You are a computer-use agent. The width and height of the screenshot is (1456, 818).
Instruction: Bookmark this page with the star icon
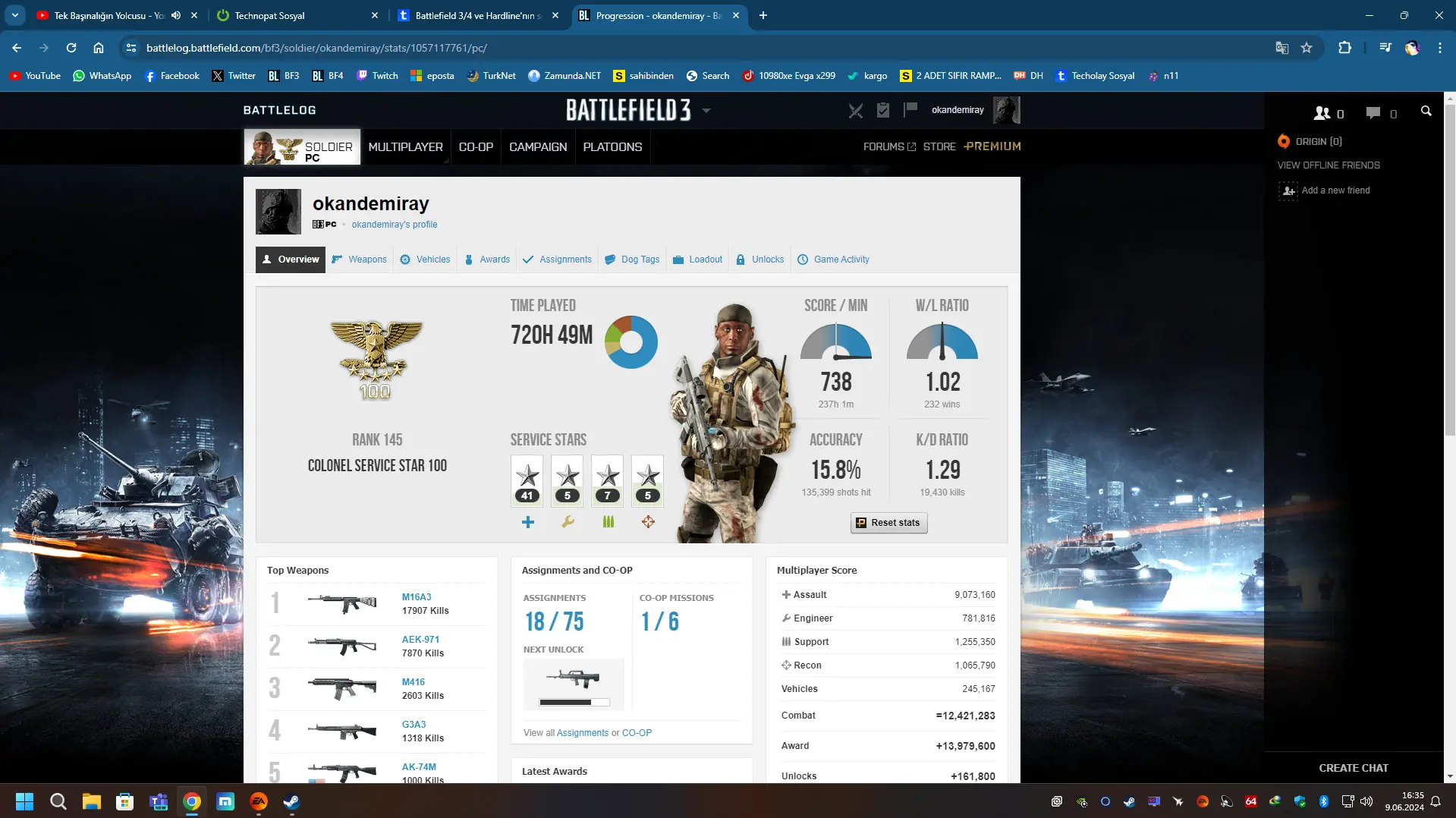[1307, 48]
